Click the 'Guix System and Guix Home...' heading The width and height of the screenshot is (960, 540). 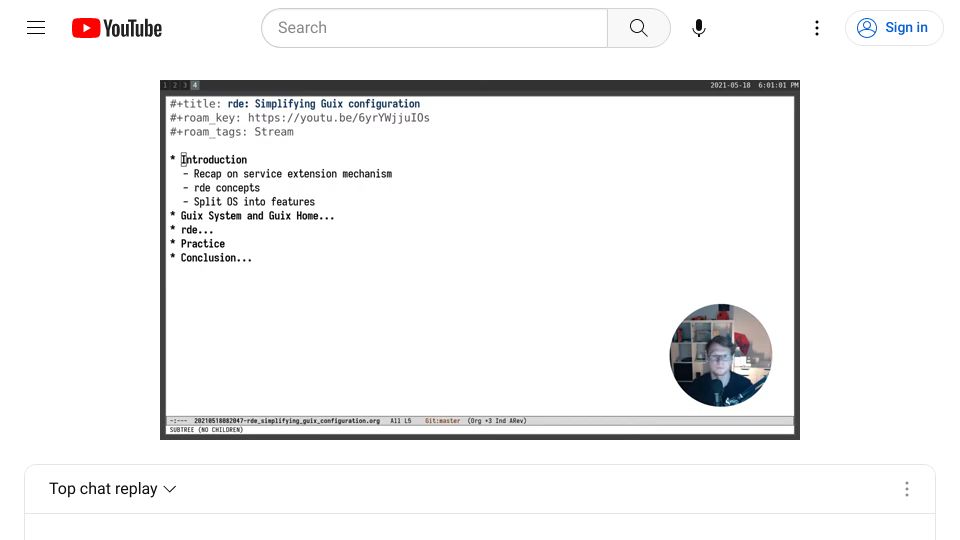coord(257,216)
